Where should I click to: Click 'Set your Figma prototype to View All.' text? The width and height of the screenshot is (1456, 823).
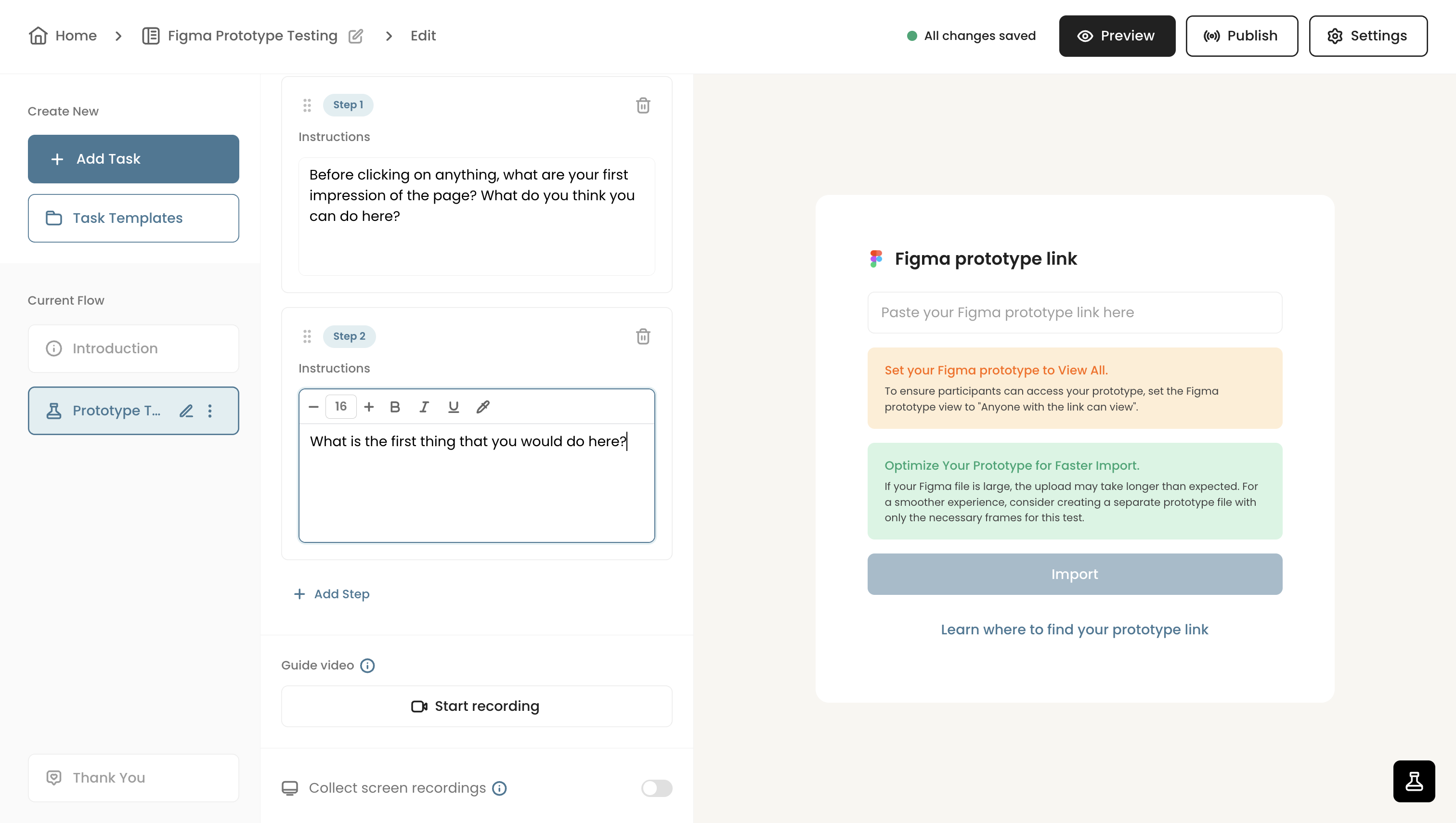pos(996,370)
